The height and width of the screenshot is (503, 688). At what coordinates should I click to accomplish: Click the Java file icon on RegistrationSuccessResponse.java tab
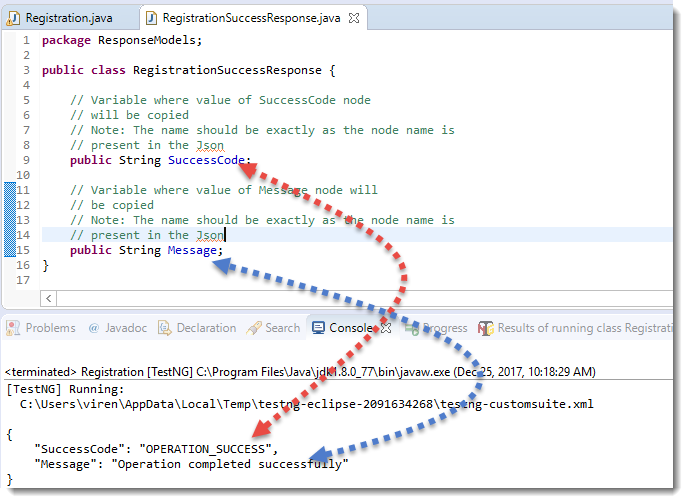[151, 18]
